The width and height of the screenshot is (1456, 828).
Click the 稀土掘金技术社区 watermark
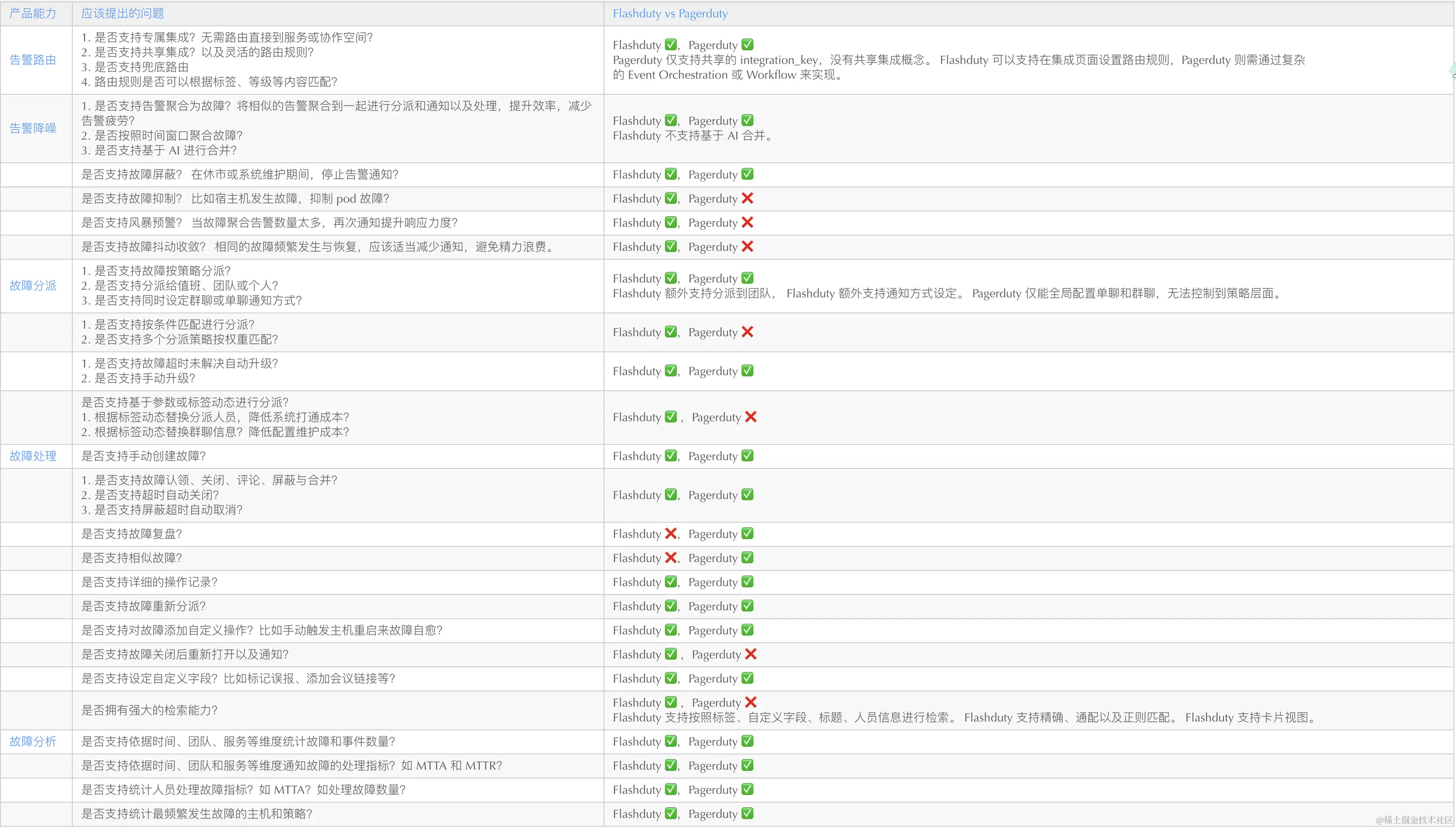coord(1414,819)
